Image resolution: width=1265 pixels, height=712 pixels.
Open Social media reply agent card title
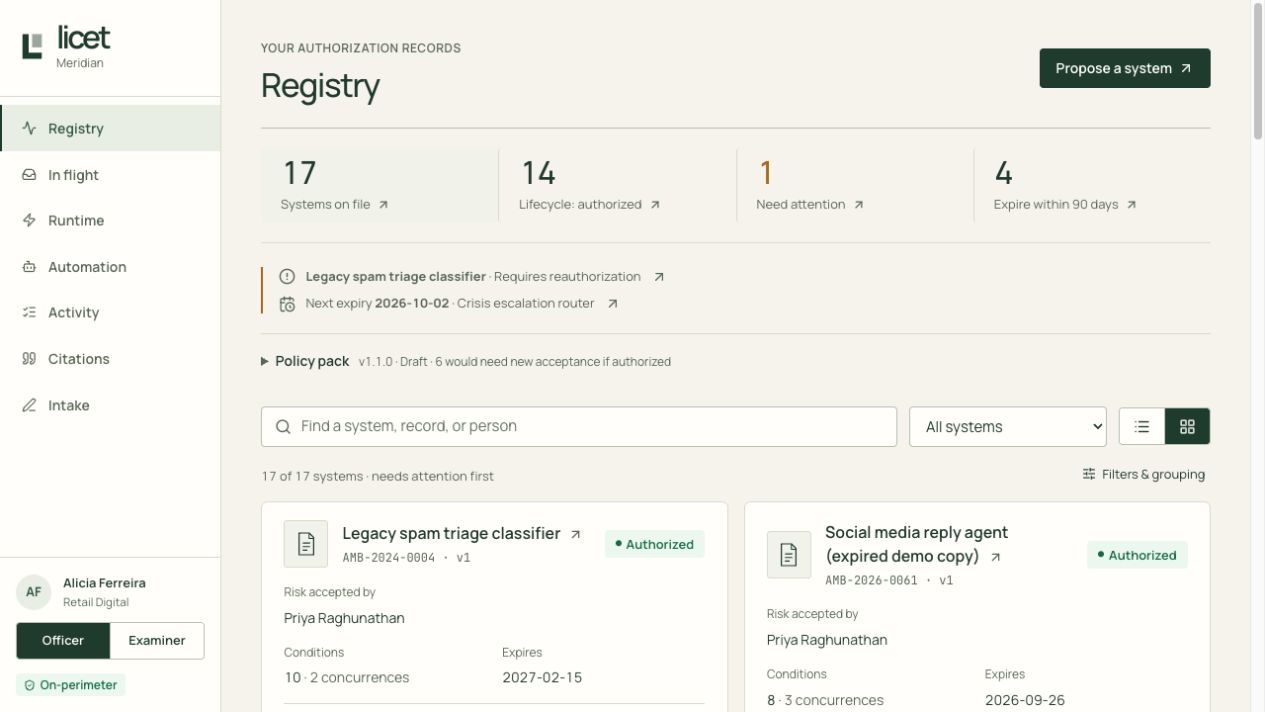click(916, 544)
